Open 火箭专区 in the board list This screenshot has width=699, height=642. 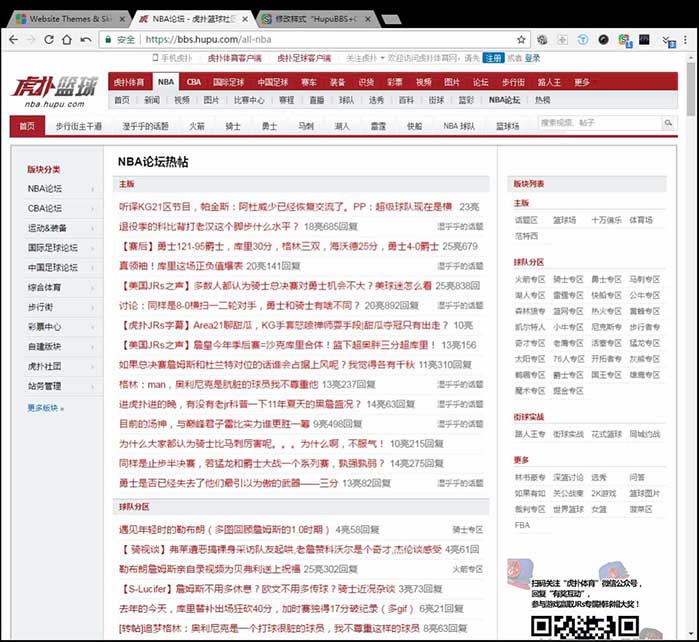530,279
